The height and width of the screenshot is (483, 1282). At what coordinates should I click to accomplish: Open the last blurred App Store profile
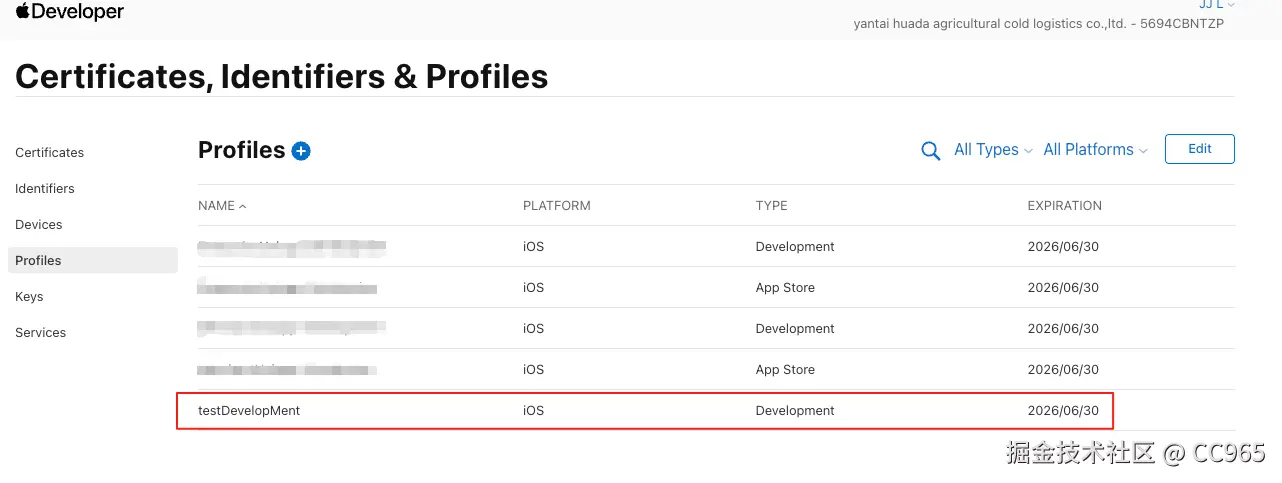[287, 370]
